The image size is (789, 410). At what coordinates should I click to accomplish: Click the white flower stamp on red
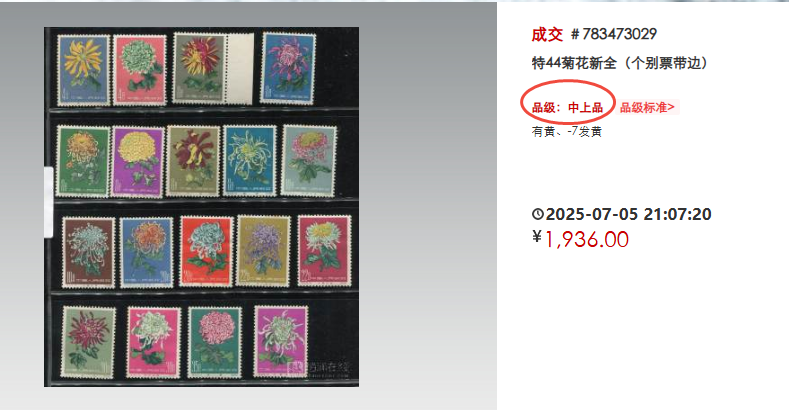[x=206, y=252]
